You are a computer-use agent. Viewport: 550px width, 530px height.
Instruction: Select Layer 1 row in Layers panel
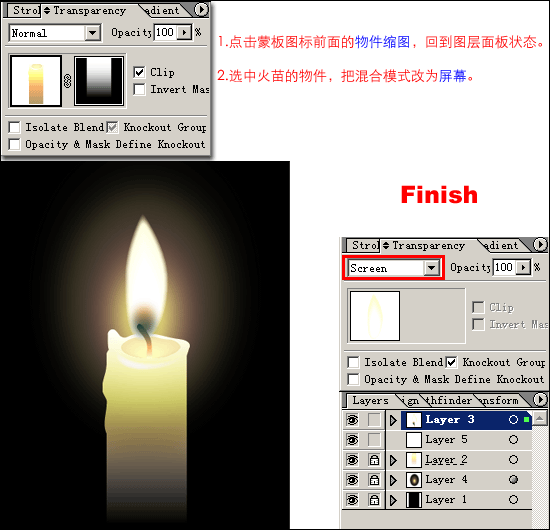437,499
